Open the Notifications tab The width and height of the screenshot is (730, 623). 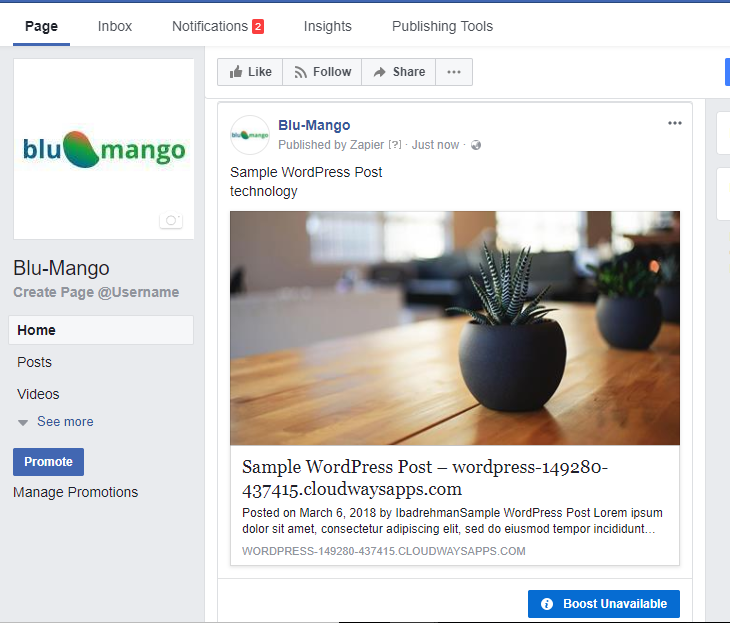[217, 26]
